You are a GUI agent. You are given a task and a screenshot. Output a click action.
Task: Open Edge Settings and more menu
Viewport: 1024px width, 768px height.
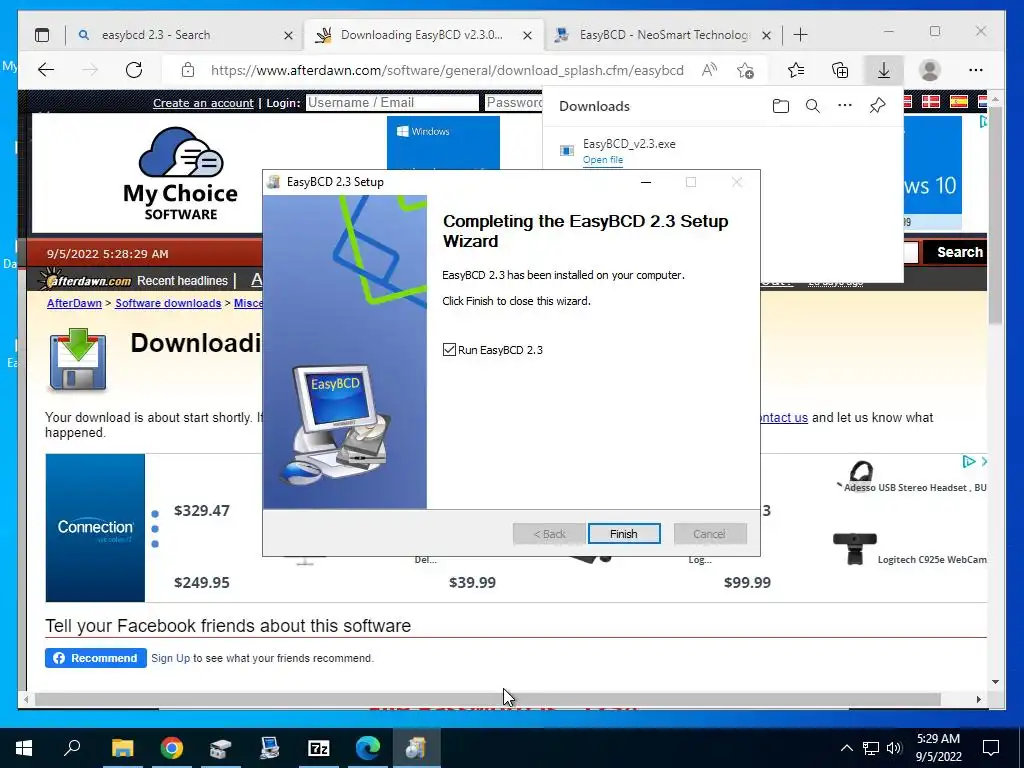point(976,70)
